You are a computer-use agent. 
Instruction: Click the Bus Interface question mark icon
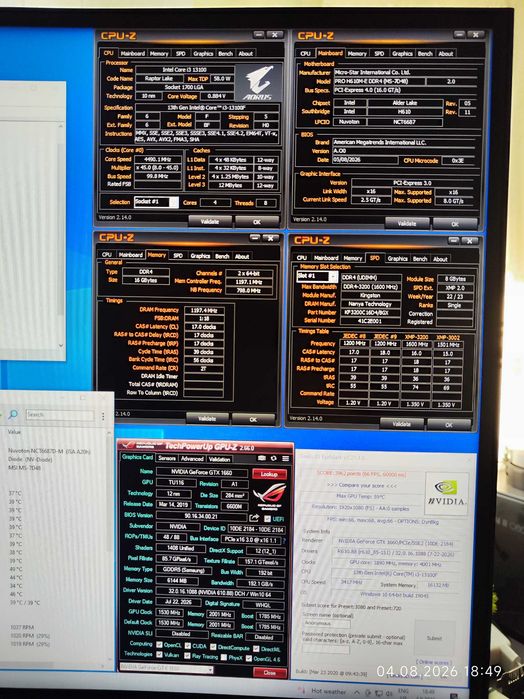tap(285, 540)
